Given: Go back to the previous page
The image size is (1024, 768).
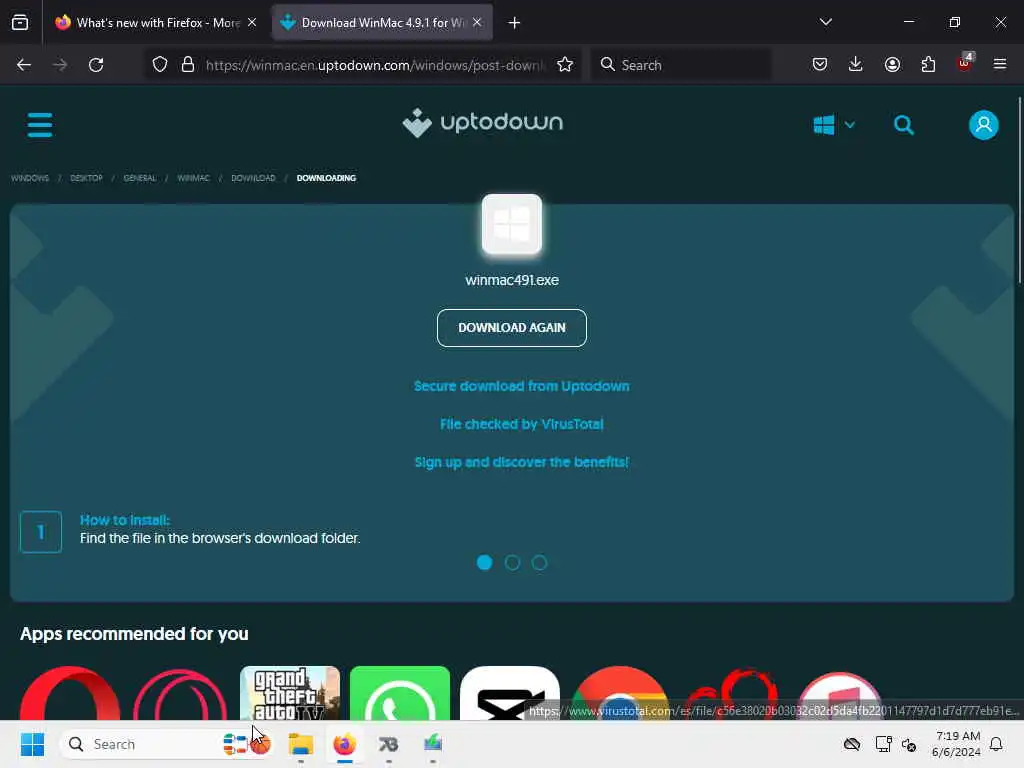Looking at the screenshot, I should pyautogui.click(x=24, y=65).
